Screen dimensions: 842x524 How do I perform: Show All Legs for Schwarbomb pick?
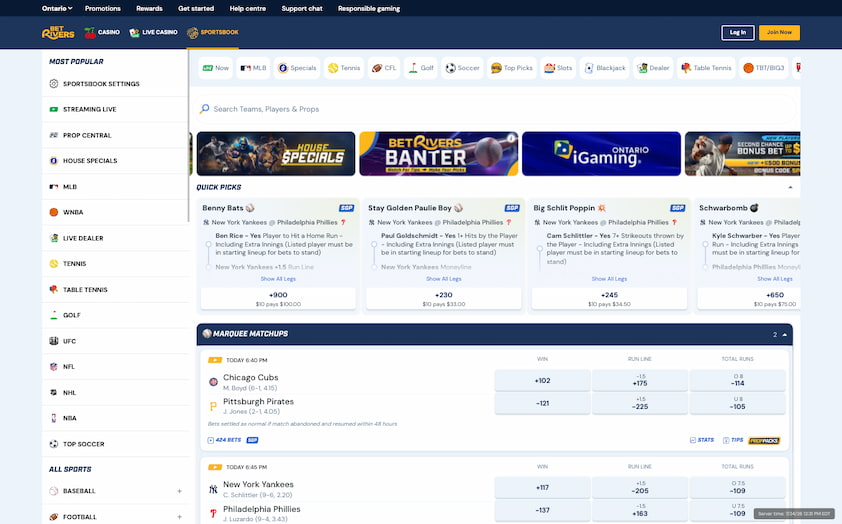tap(775, 279)
